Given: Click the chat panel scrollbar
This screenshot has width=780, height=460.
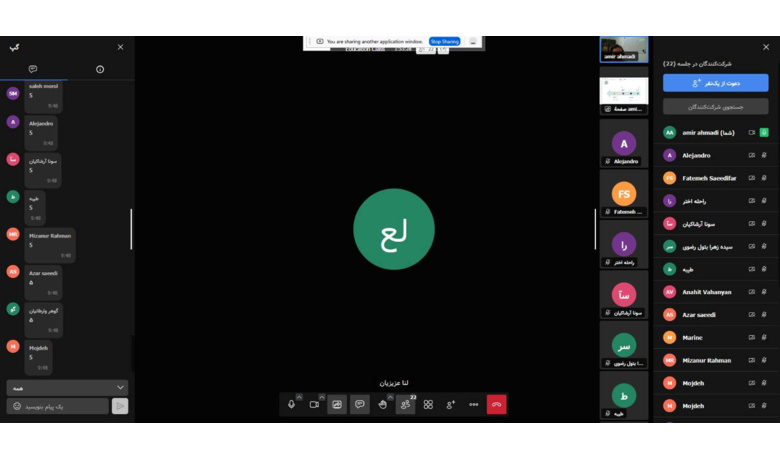Looking at the screenshot, I should click(131, 229).
